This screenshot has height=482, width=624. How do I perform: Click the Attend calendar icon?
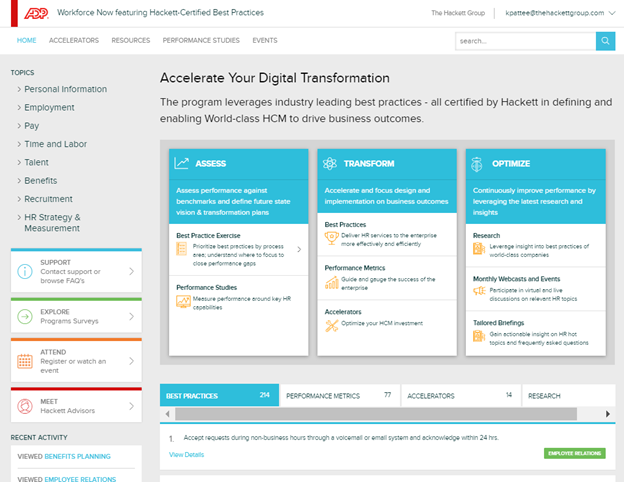point(25,361)
